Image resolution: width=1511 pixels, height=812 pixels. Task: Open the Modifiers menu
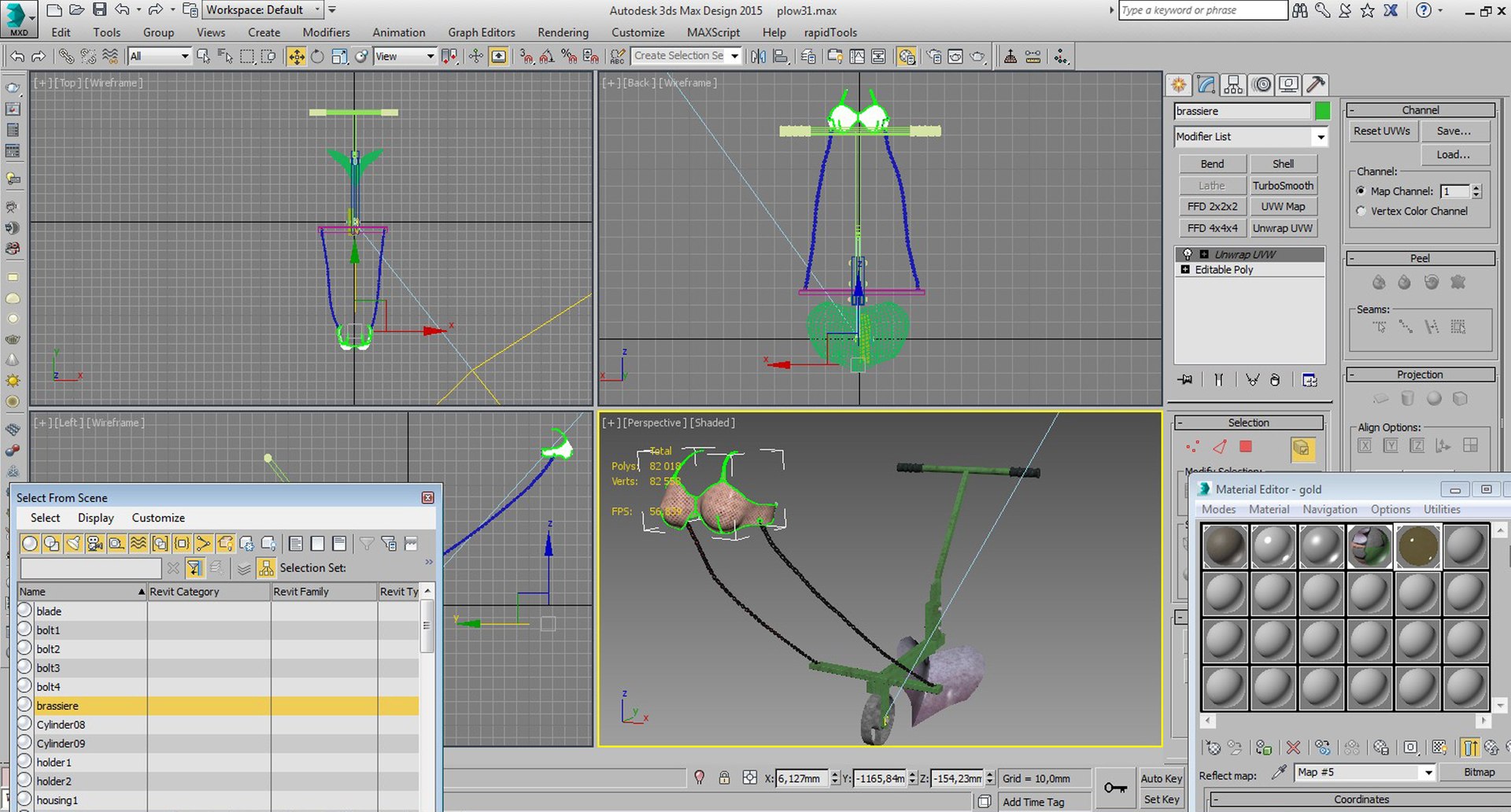[x=326, y=32]
